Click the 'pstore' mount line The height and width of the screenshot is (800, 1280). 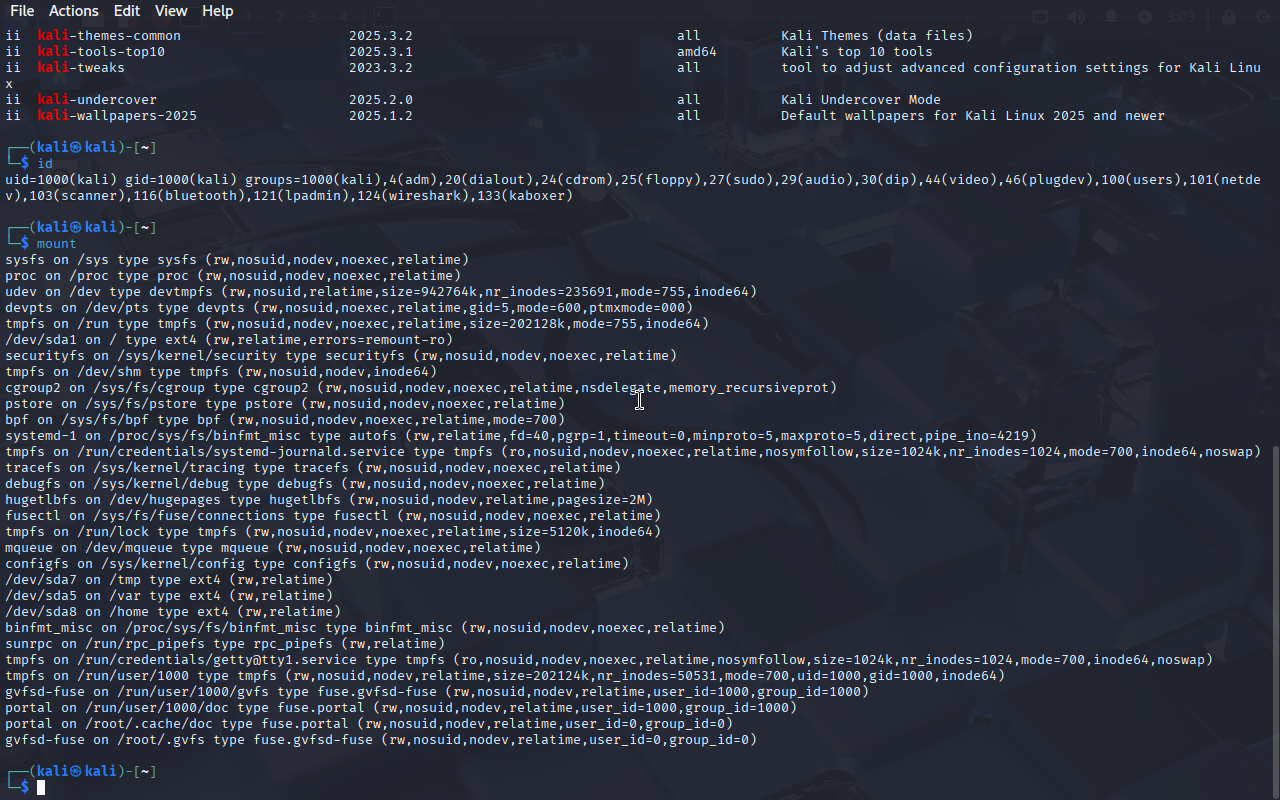[x=285, y=404]
